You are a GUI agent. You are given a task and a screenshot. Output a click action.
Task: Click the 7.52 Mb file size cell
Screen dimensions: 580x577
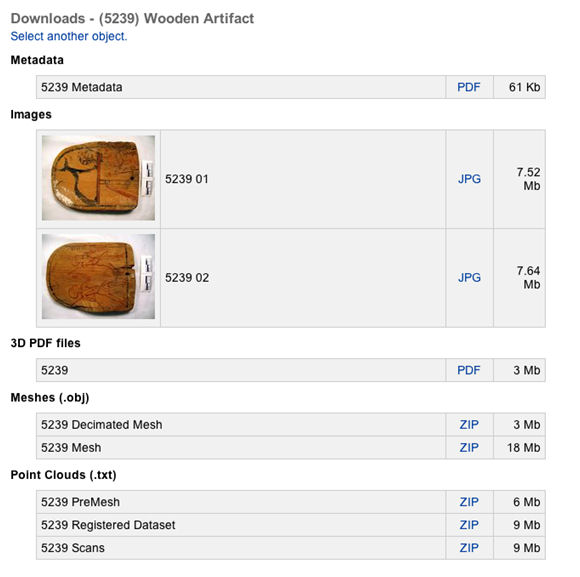[x=519, y=179]
